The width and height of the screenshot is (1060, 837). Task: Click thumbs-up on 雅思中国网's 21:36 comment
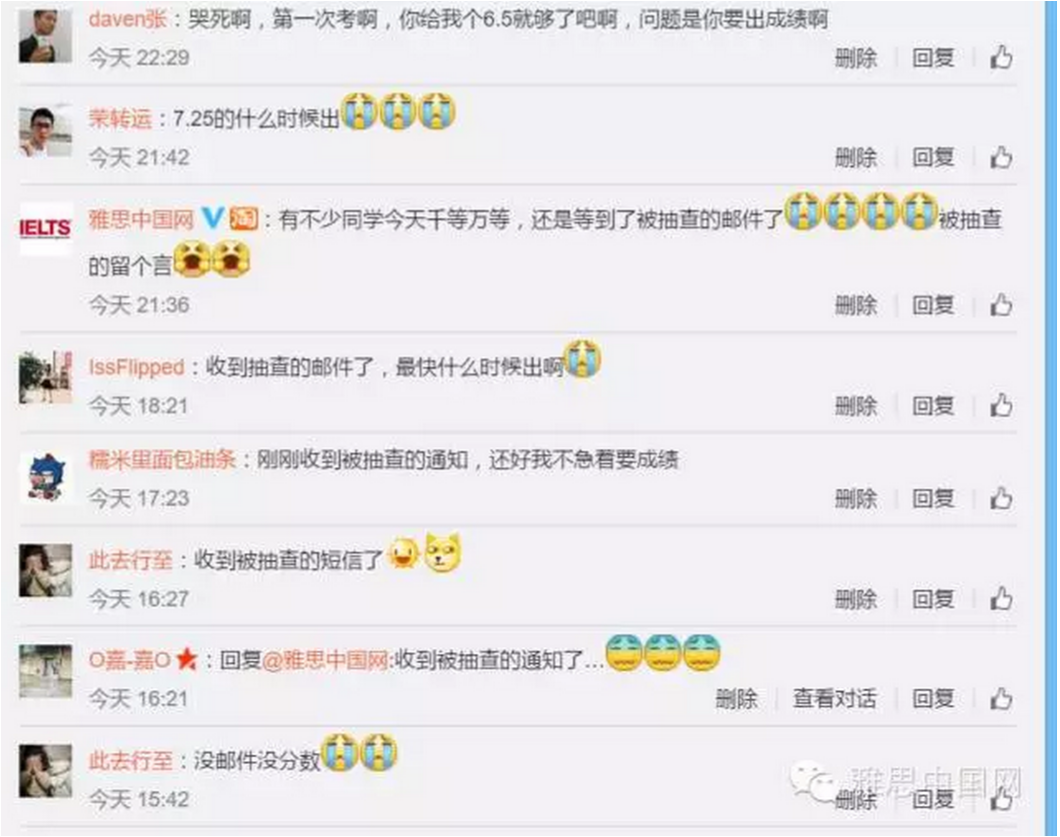pyautogui.click(x=1001, y=305)
